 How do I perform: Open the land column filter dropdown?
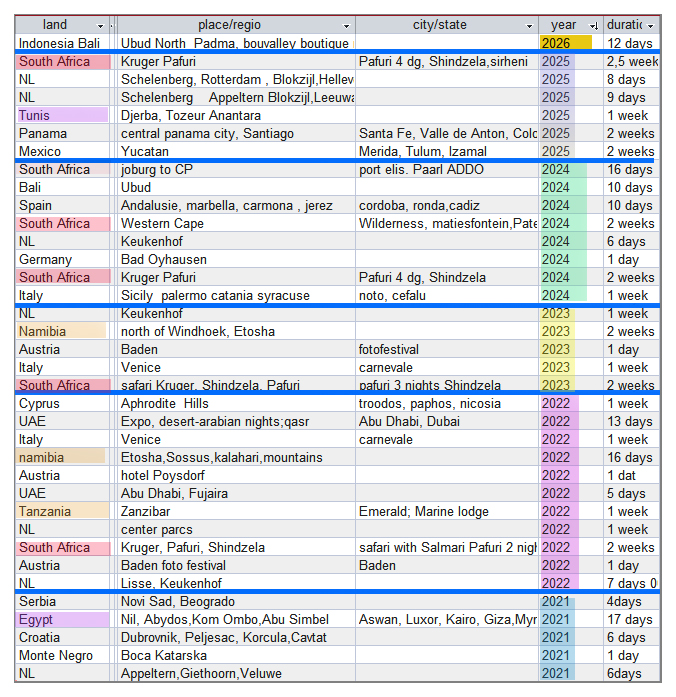pyautogui.click(x=100, y=25)
